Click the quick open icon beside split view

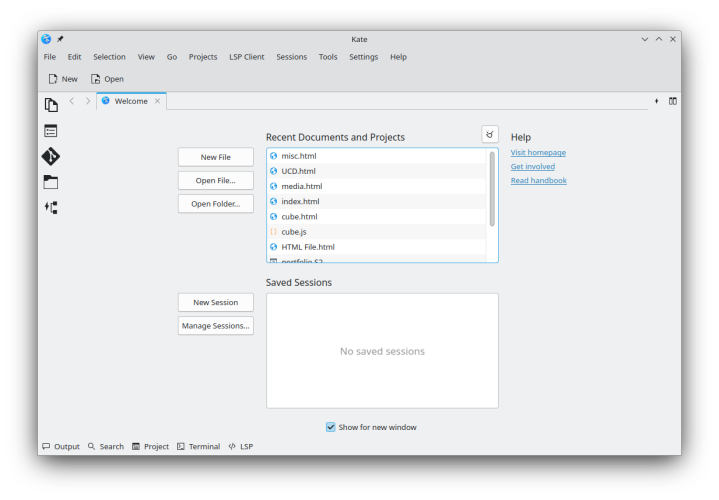tap(656, 101)
